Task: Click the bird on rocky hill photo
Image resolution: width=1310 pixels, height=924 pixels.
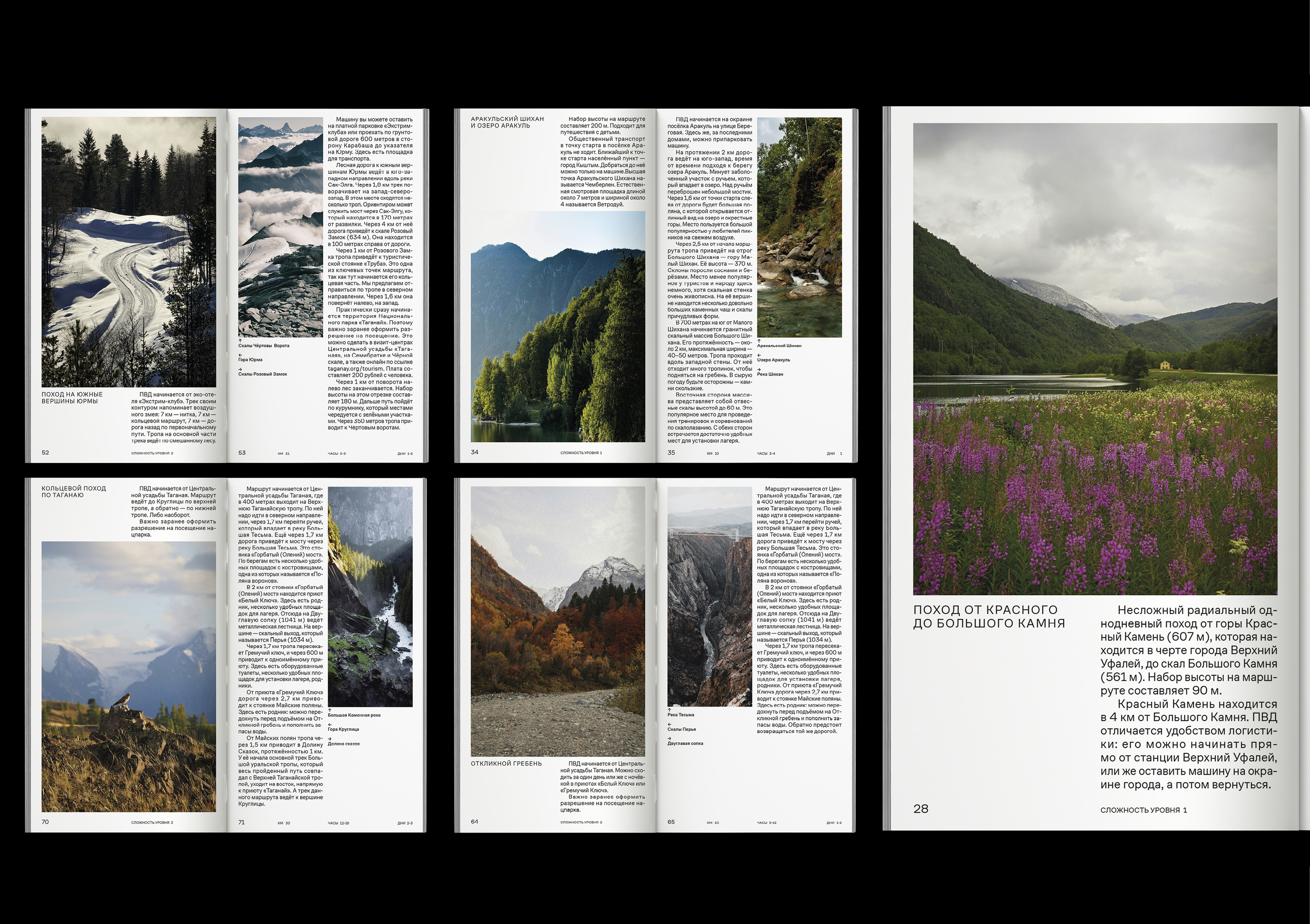Action: point(129,676)
